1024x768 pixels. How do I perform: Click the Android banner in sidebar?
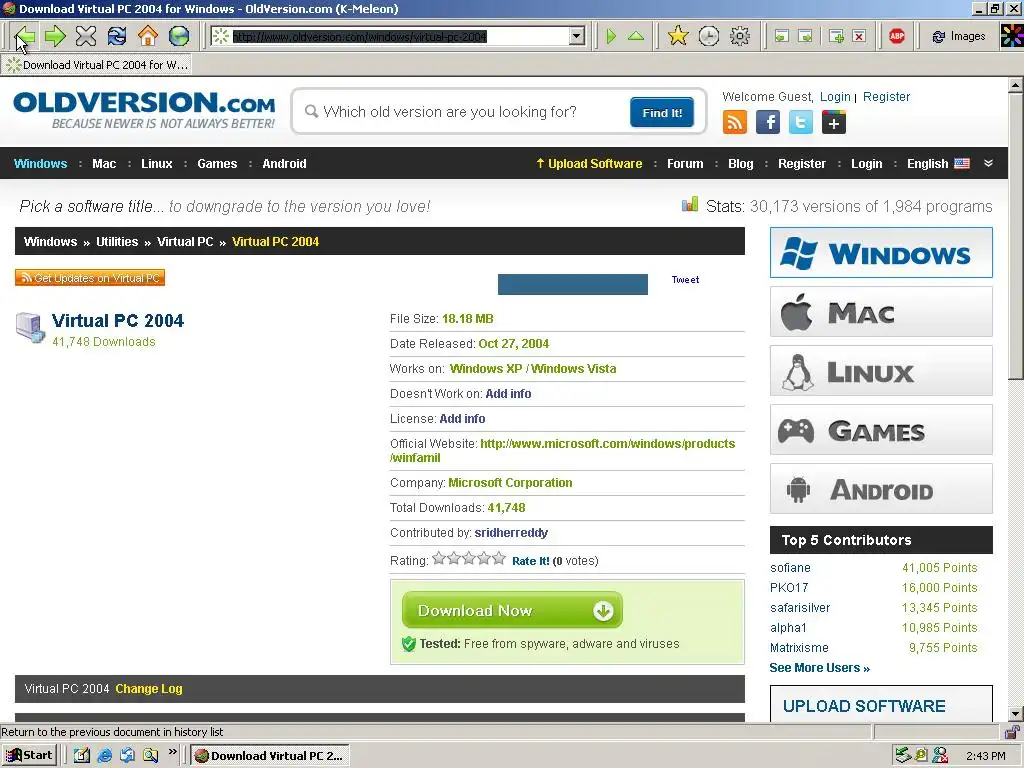(881, 488)
